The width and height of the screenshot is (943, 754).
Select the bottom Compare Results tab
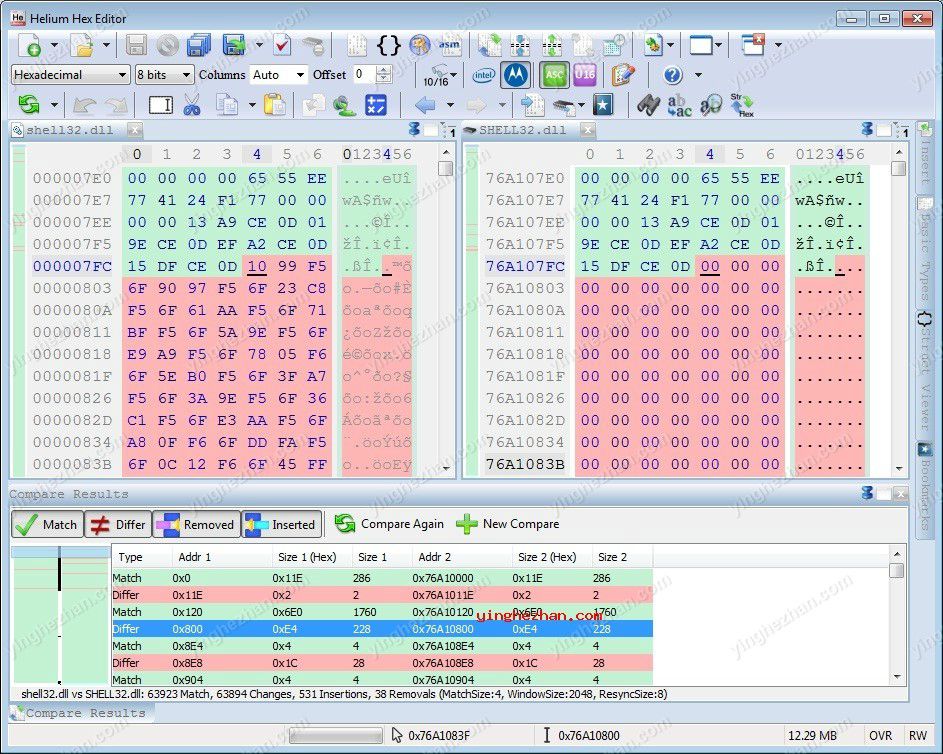pyautogui.click(x=81, y=713)
